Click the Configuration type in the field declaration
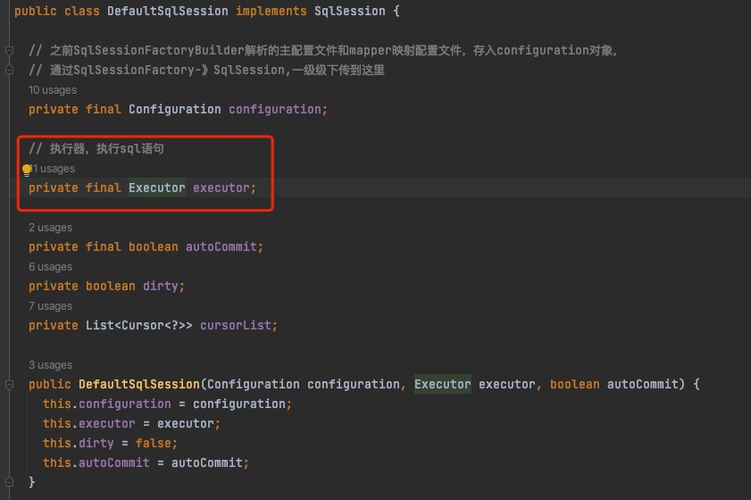 coord(175,109)
